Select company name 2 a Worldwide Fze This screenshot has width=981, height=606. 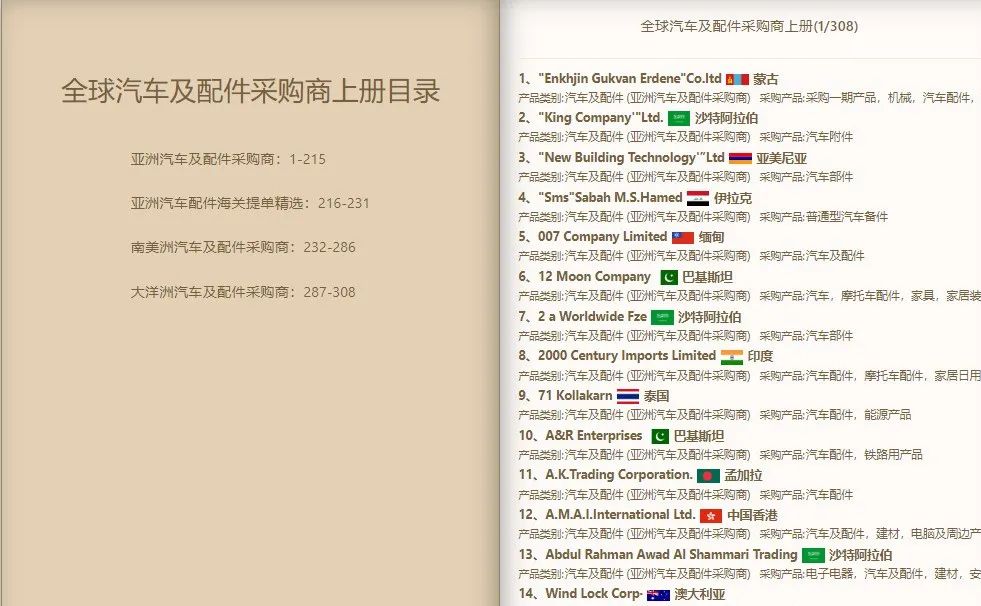(x=592, y=316)
